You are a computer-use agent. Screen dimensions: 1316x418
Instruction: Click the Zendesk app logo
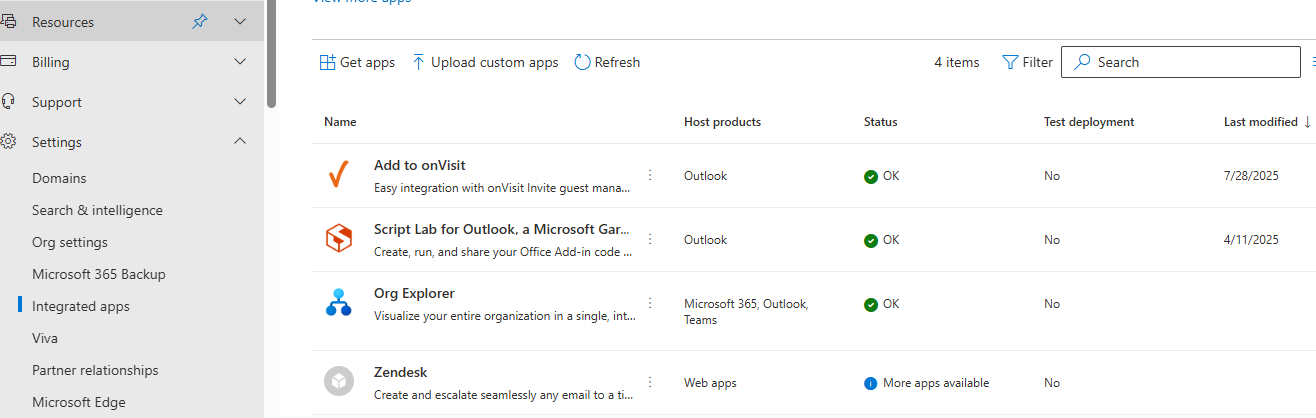coord(338,381)
